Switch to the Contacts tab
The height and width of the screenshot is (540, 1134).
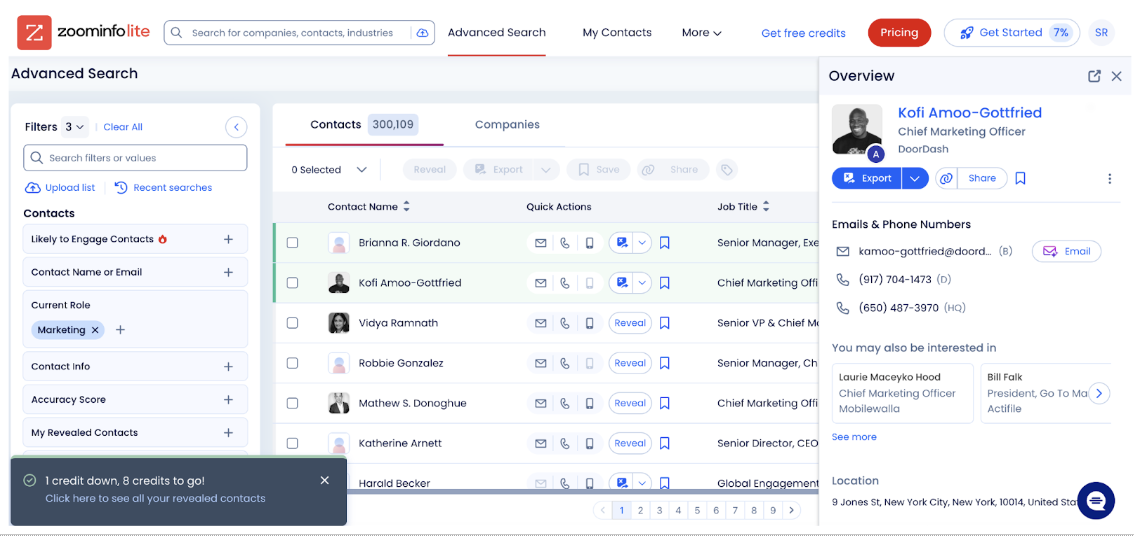pyautogui.click(x=364, y=124)
